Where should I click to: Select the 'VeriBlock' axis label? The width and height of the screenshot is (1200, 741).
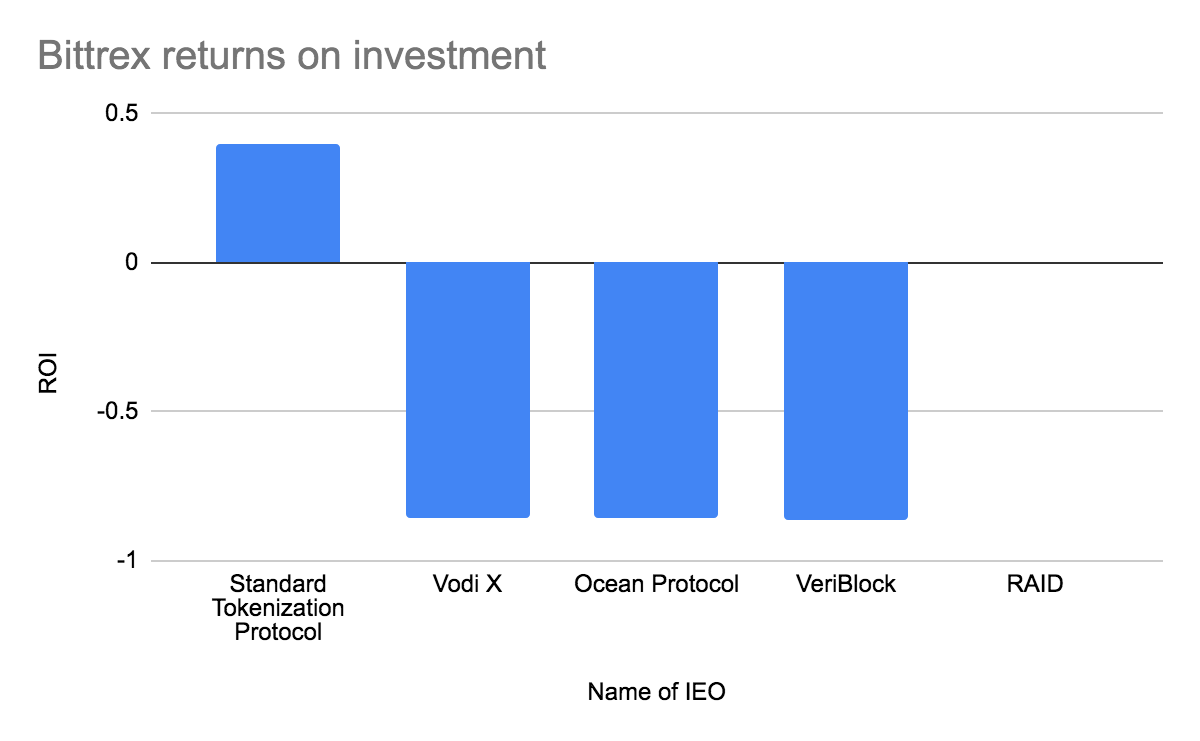pos(845,584)
